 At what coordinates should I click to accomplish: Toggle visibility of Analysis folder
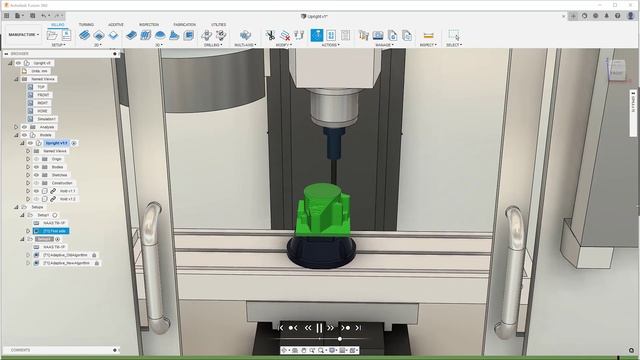(24, 127)
